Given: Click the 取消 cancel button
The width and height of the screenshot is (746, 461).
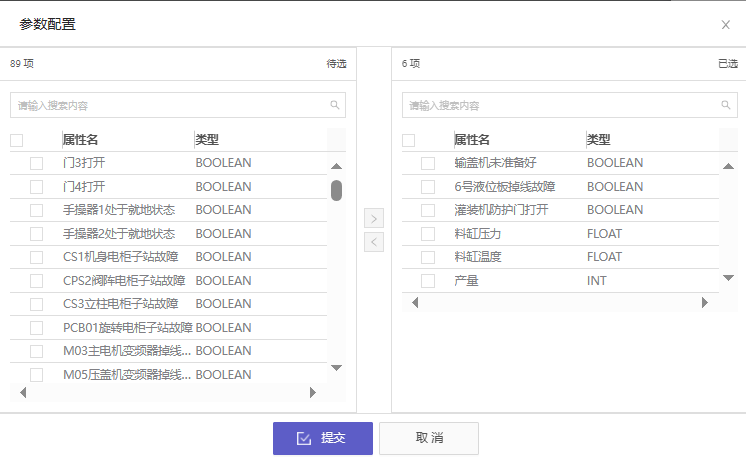Looking at the screenshot, I should click(429, 438).
